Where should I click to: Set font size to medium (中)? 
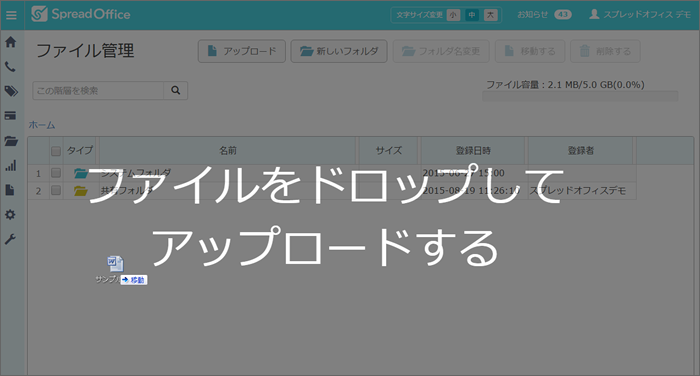click(471, 15)
